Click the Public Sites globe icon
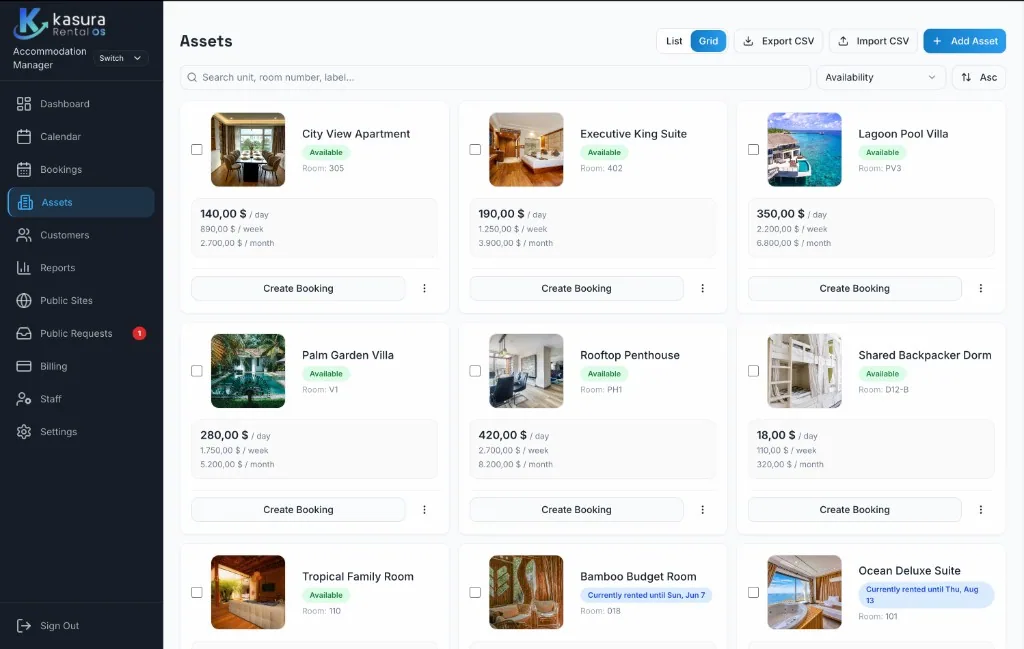The height and width of the screenshot is (649, 1024). [24, 300]
